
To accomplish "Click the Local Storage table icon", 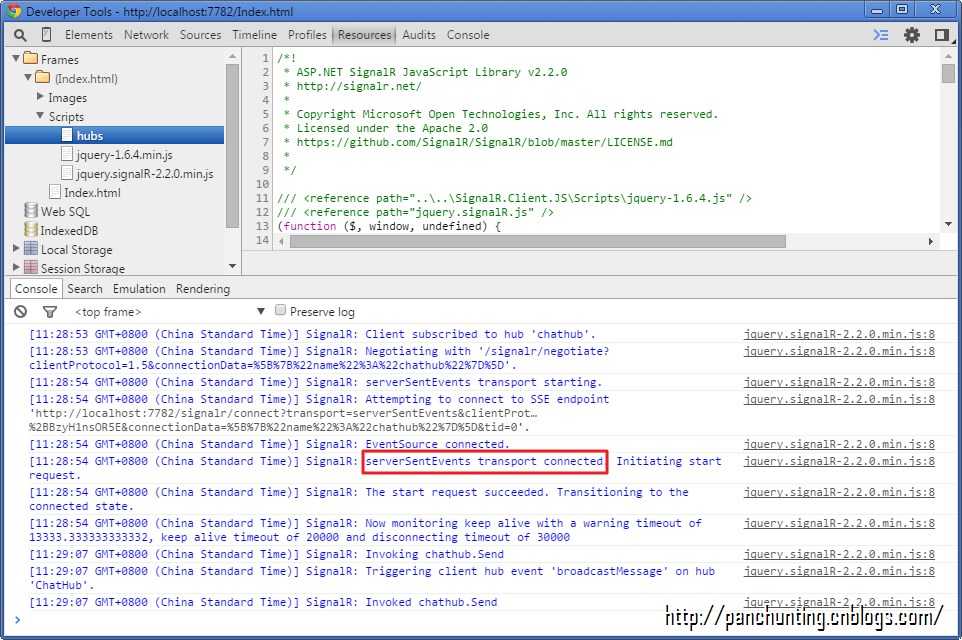I will click(31, 249).
